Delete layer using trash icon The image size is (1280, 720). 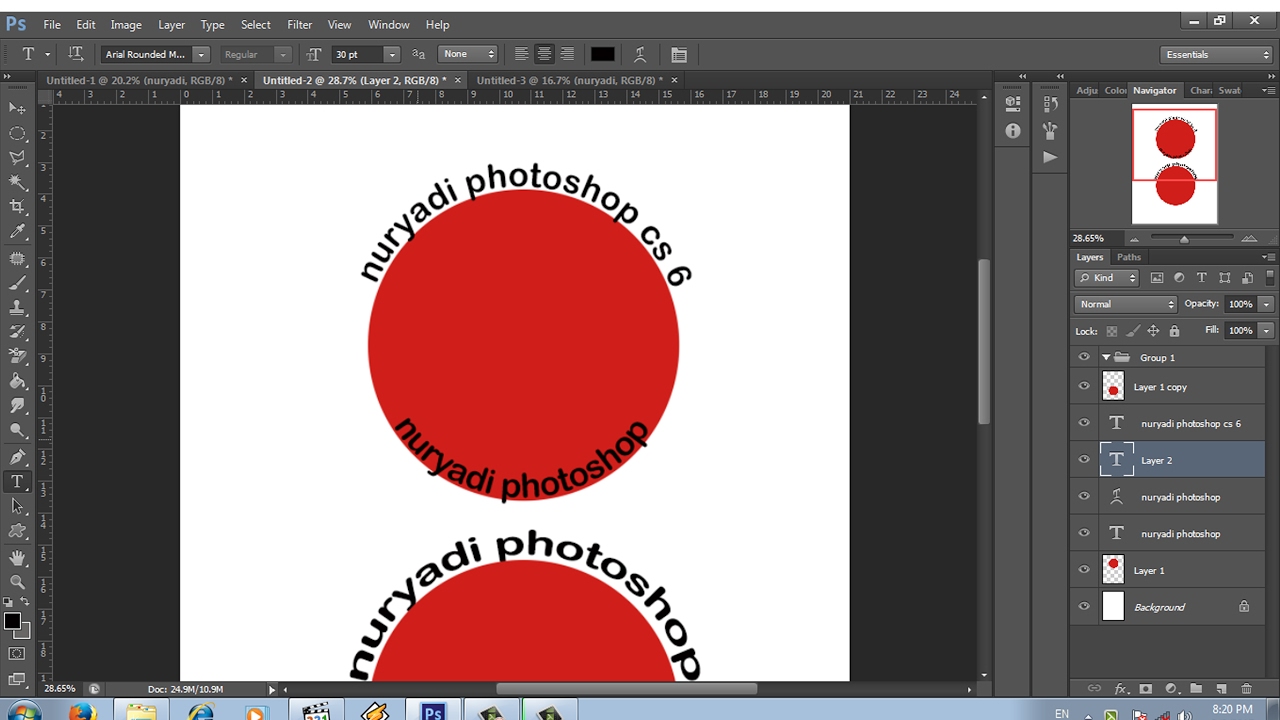tap(1246, 689)
